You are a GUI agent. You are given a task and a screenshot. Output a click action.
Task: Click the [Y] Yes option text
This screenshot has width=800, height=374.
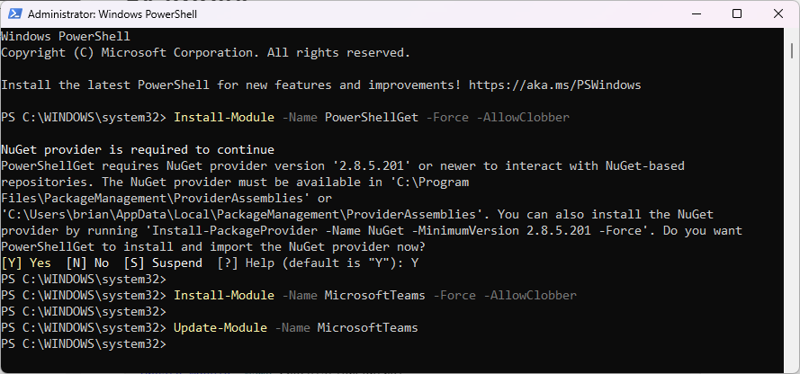click(26, 263)
